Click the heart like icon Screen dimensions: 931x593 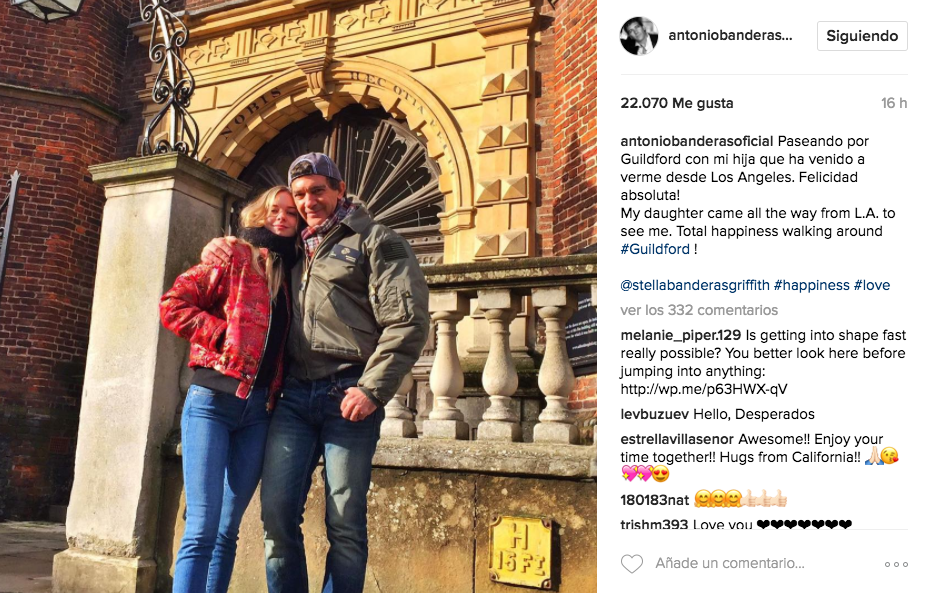632,564
